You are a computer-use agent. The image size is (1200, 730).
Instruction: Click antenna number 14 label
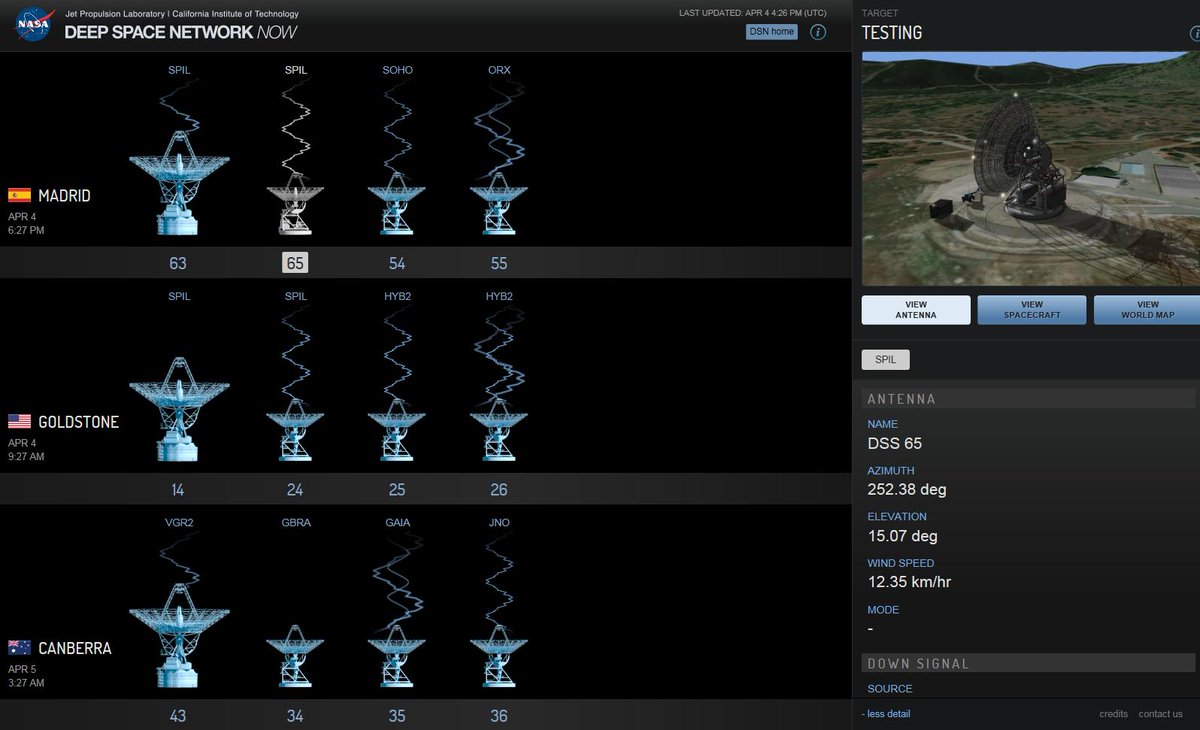coord(178,489)
